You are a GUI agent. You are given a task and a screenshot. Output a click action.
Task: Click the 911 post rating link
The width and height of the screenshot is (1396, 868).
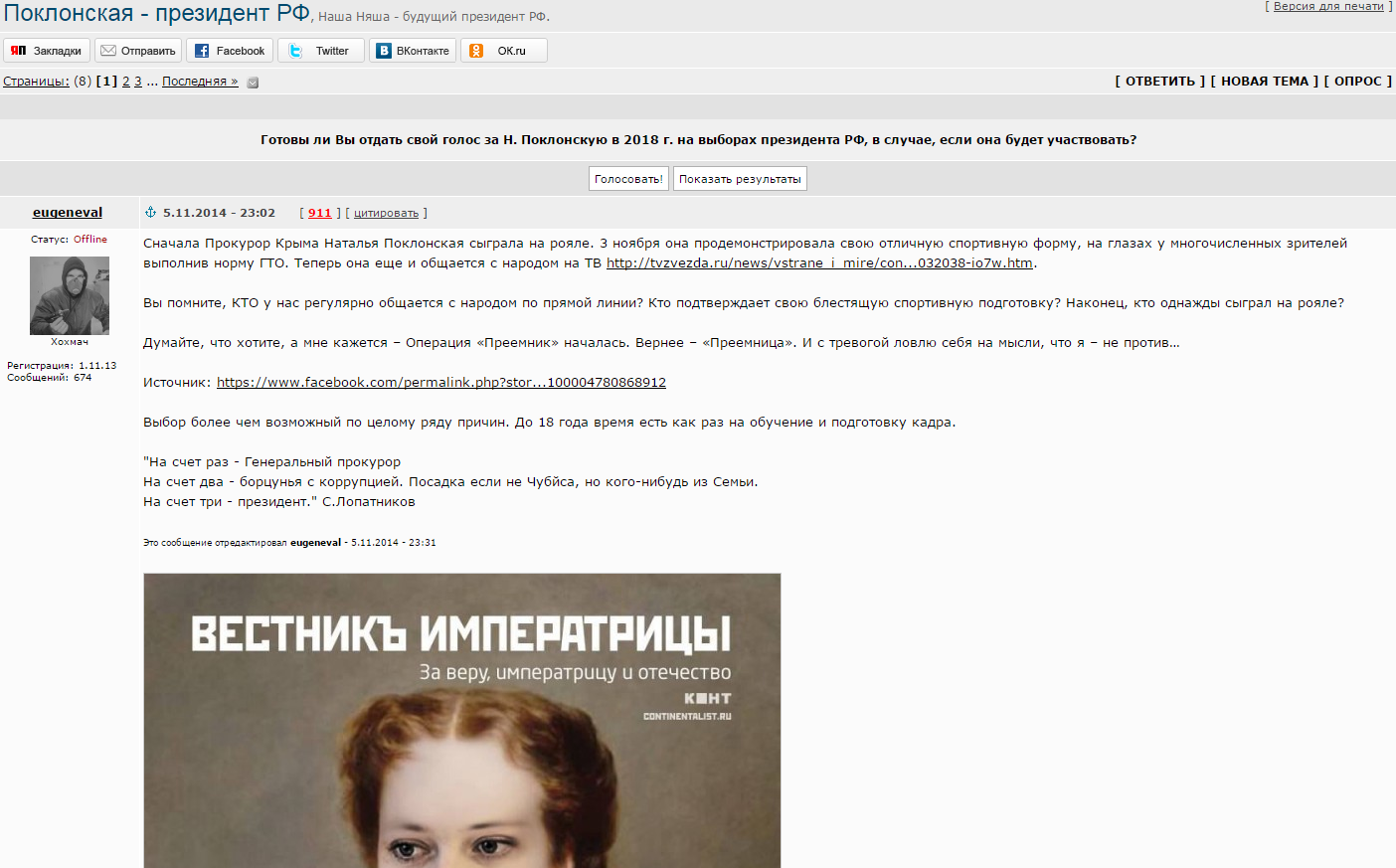tap(320, 213)
